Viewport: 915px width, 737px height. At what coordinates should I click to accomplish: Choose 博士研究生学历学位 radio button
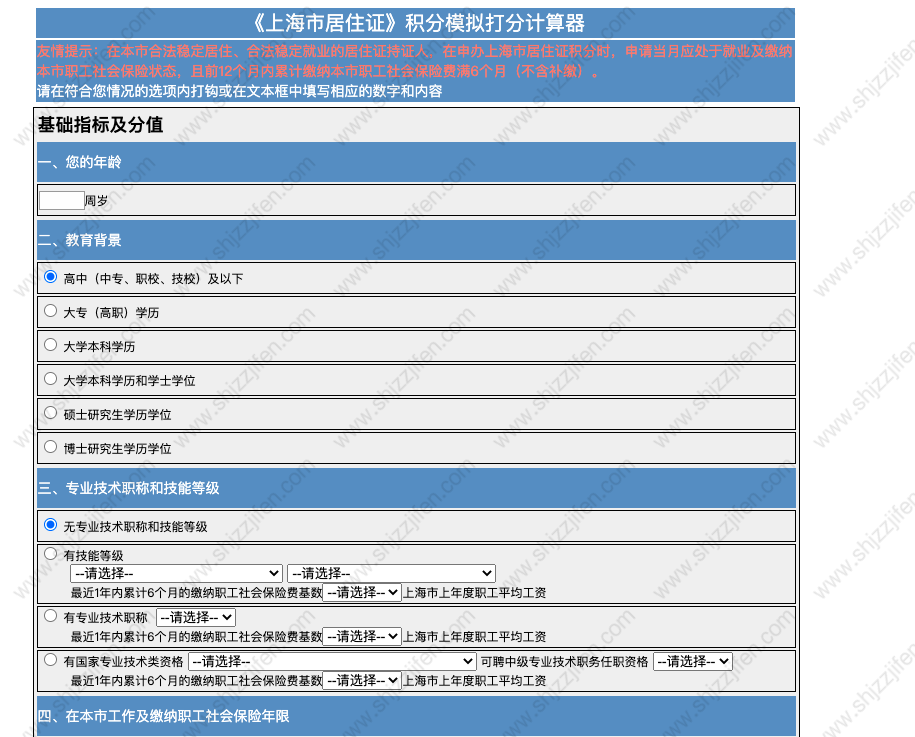[x=51, y=446]
